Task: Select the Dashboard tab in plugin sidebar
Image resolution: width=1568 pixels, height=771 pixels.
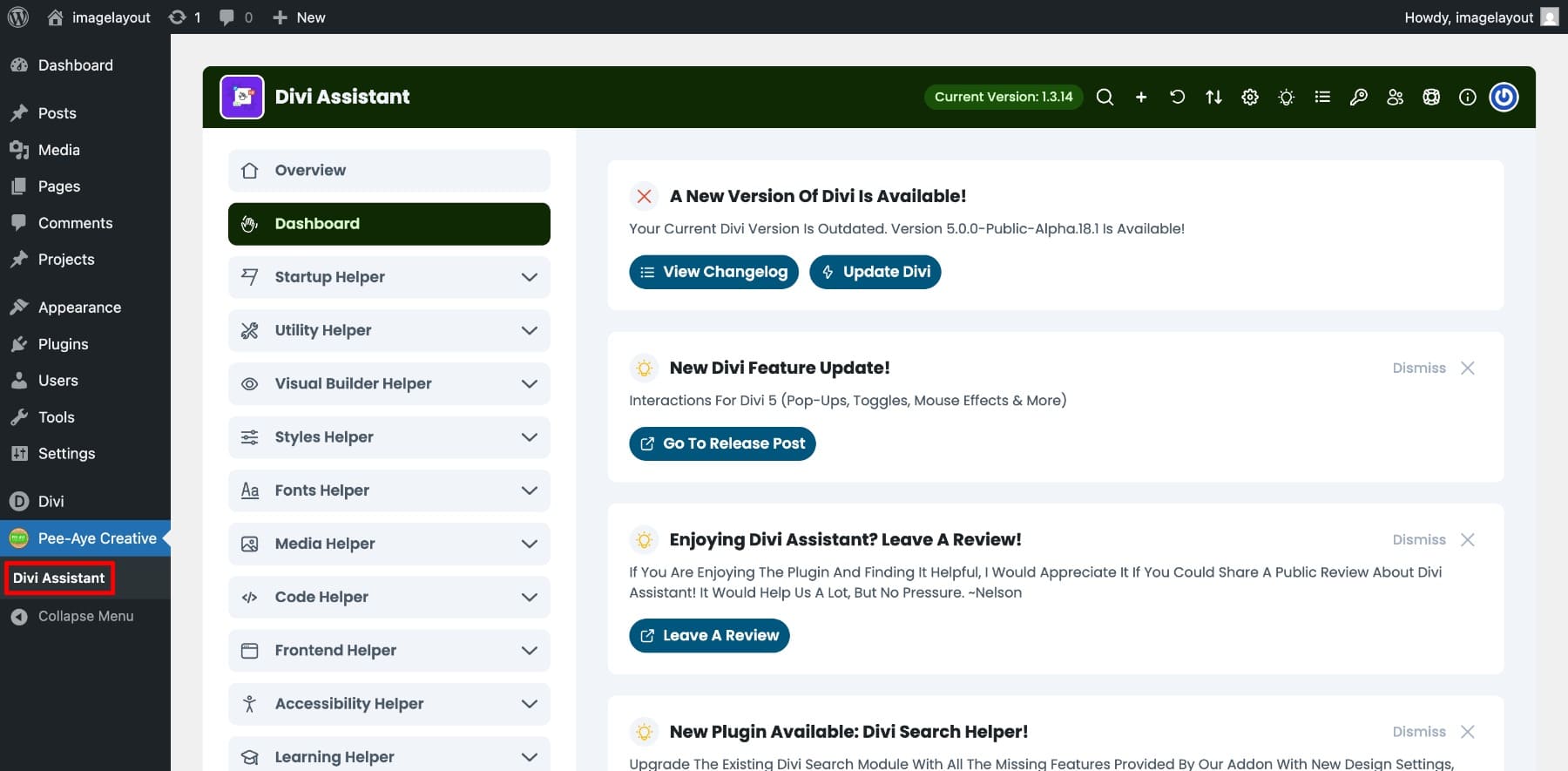Action: tap(389, 224)
